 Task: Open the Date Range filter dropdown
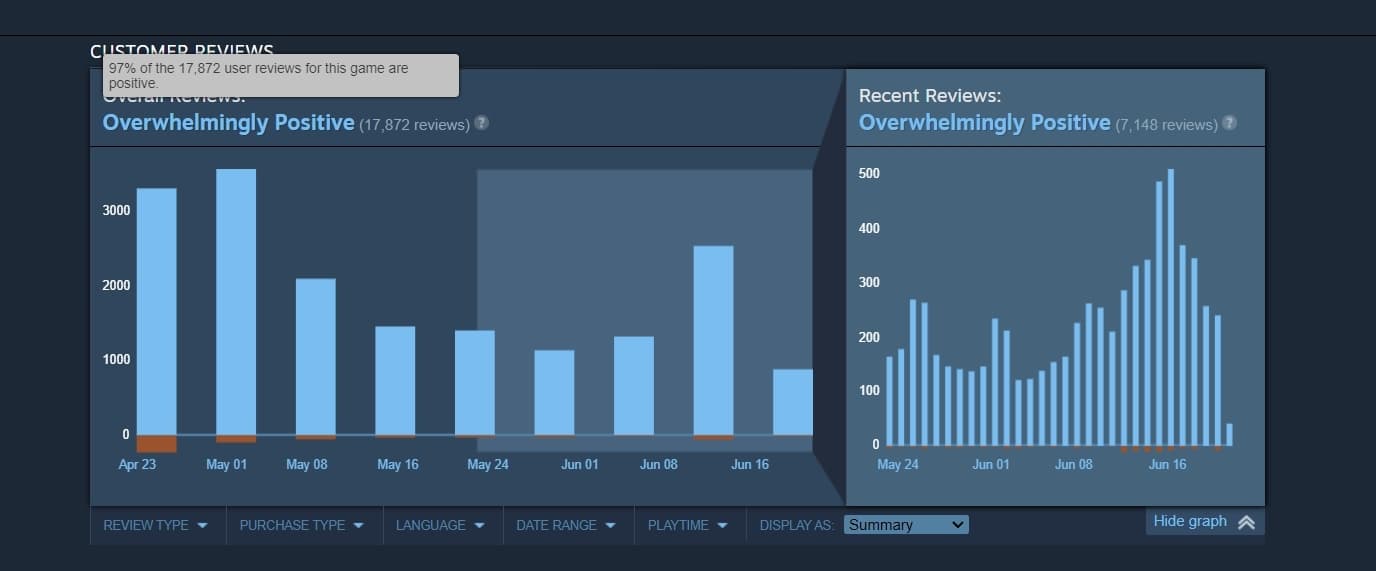[x=566, y=525]
